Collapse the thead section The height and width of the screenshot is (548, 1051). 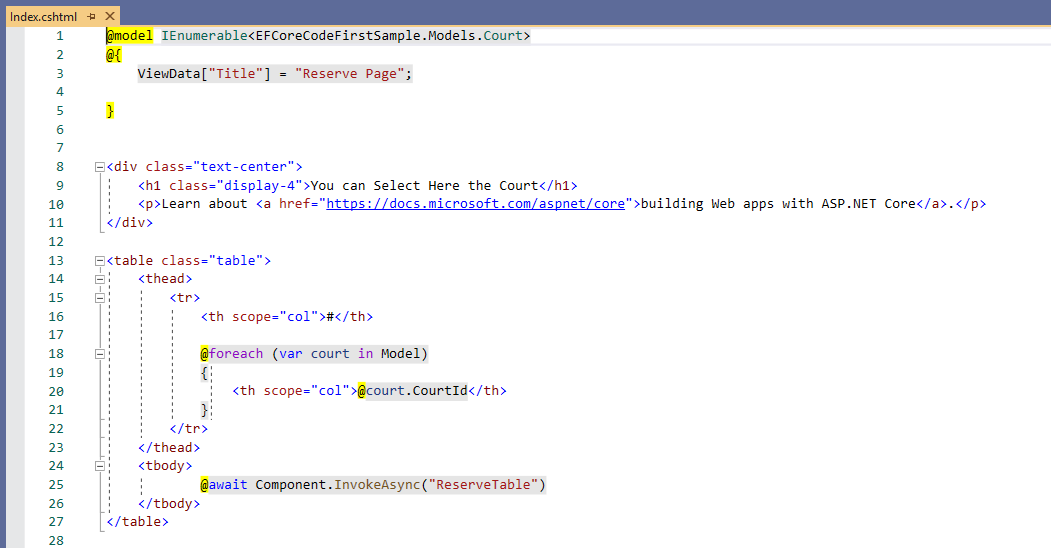(100, 279)
